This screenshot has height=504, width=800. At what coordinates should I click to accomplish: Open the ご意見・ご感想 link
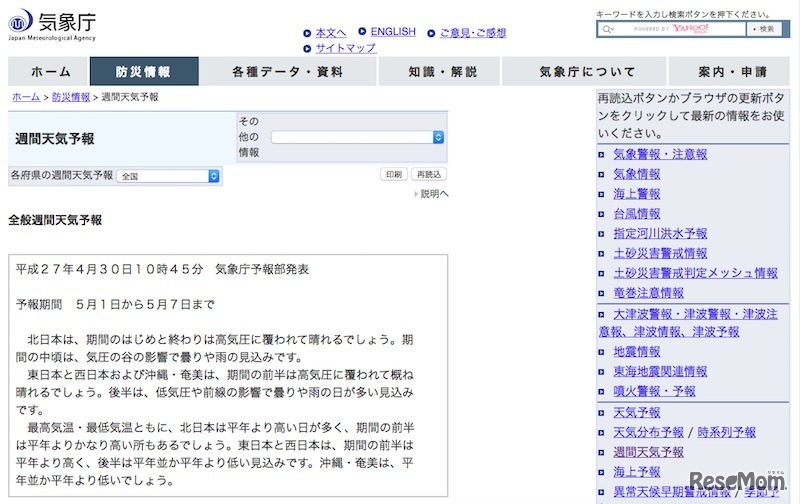[x=473, y=33]
